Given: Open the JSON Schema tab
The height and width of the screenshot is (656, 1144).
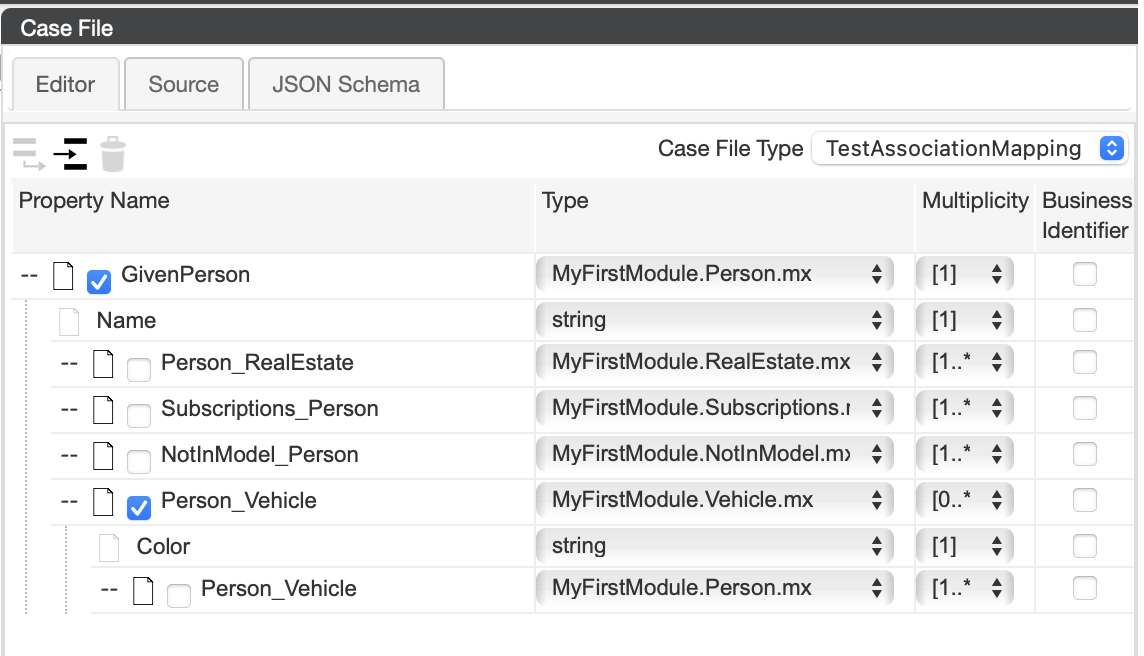Looking at the screenshot, I should [x=346, y=85].
